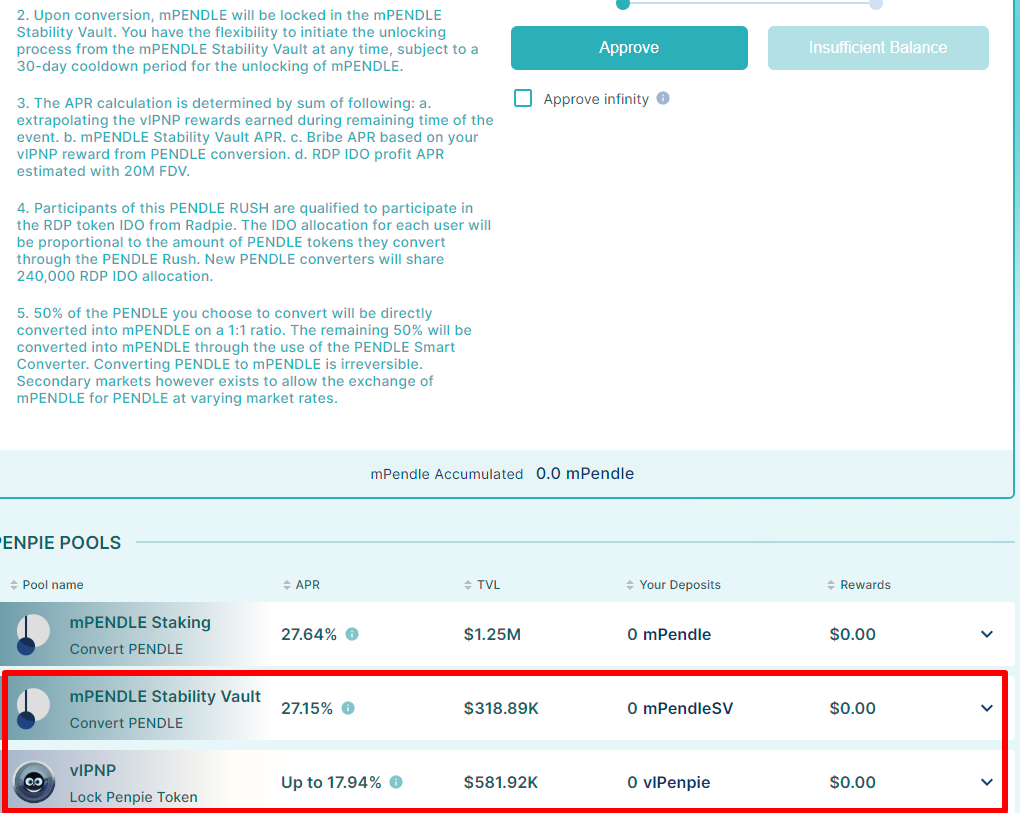The width and height of the screenshot is (1020, 813).
Task: Click $0.00 rewards in the vlPNP row
Action: tap(852, 782)
